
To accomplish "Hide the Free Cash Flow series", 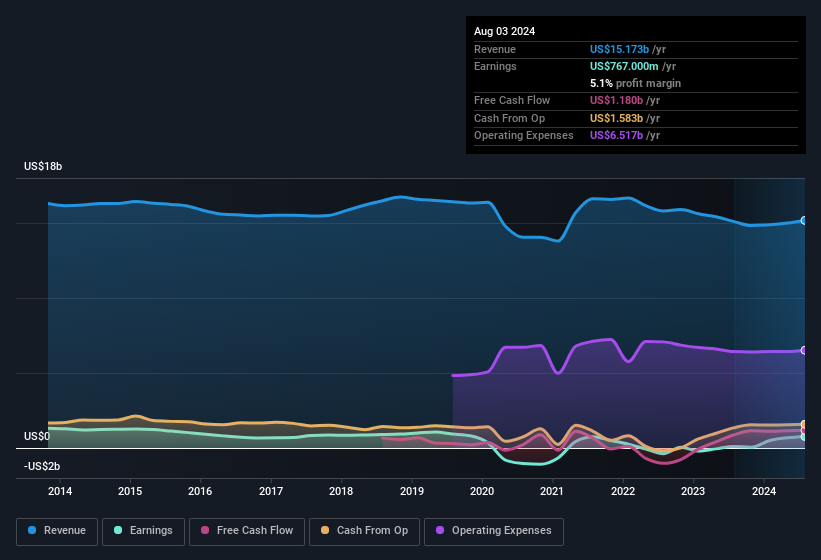I will click(245, 531).
